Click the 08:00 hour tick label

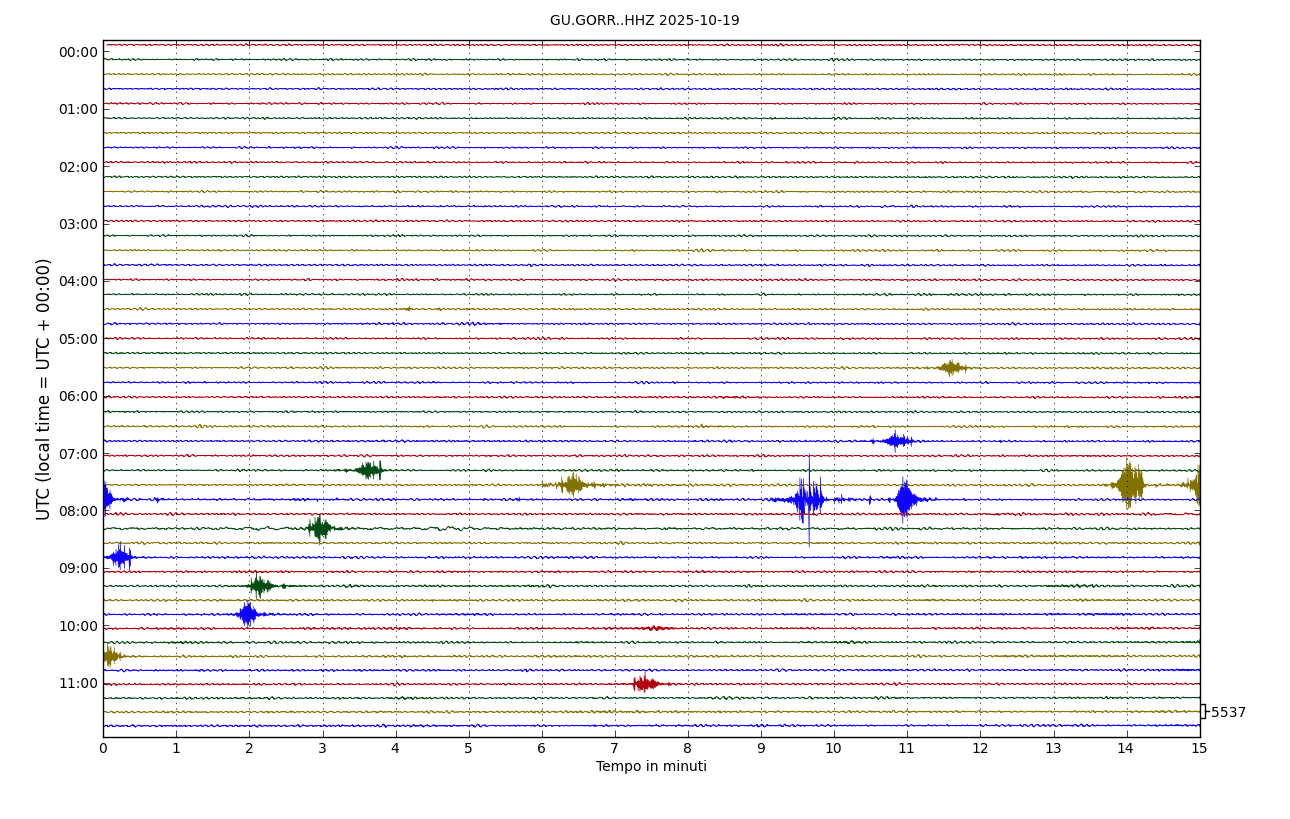[78, 511]
